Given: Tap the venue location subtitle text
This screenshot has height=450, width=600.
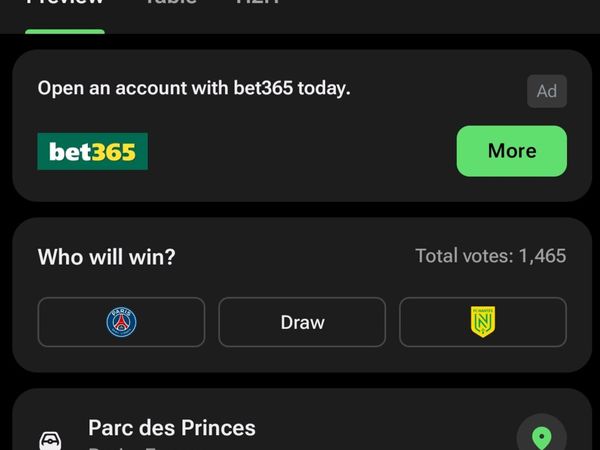Looking at the screenshot, I should (x=130, y=447).
